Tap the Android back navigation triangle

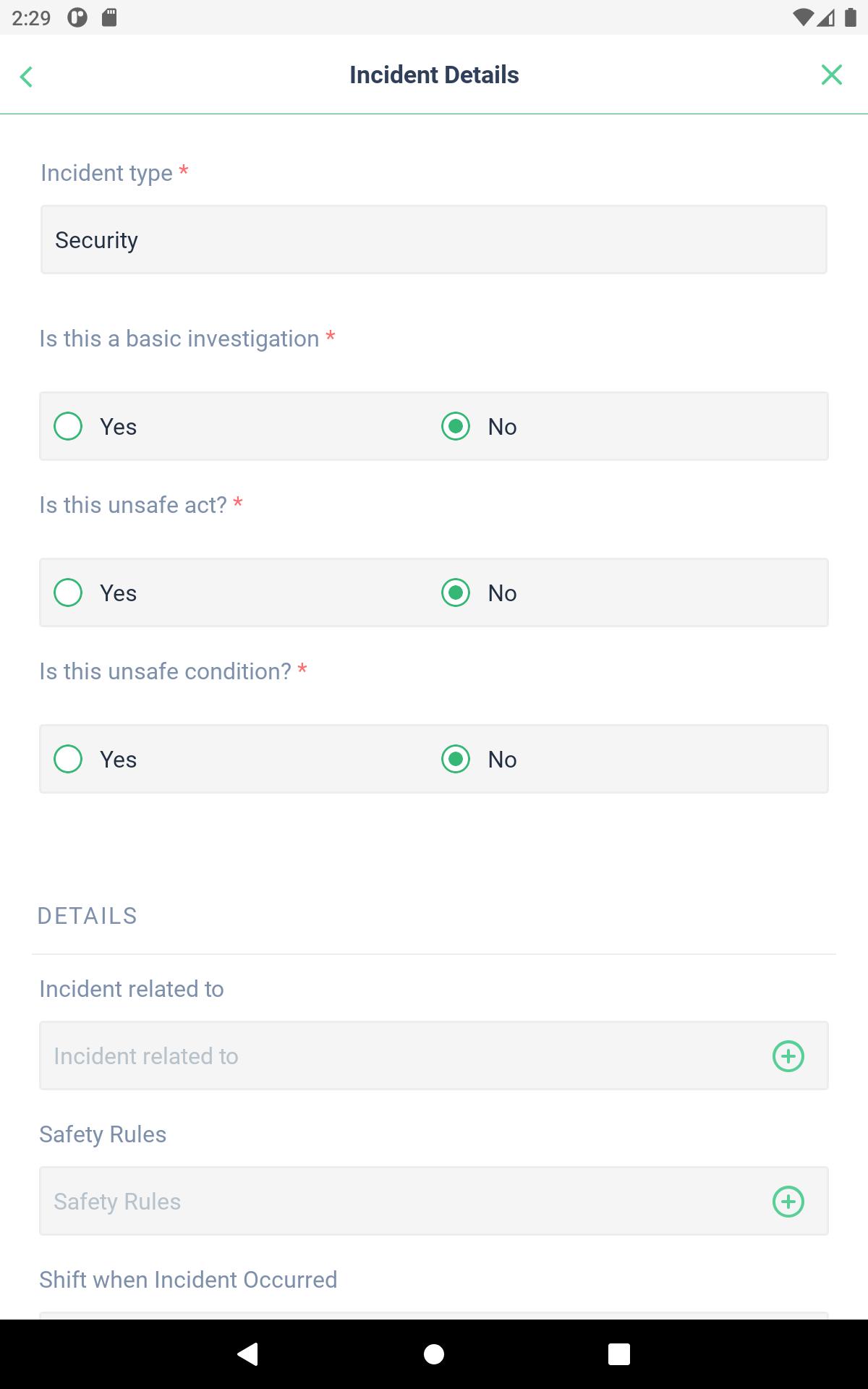click(x=248, y=1354)
